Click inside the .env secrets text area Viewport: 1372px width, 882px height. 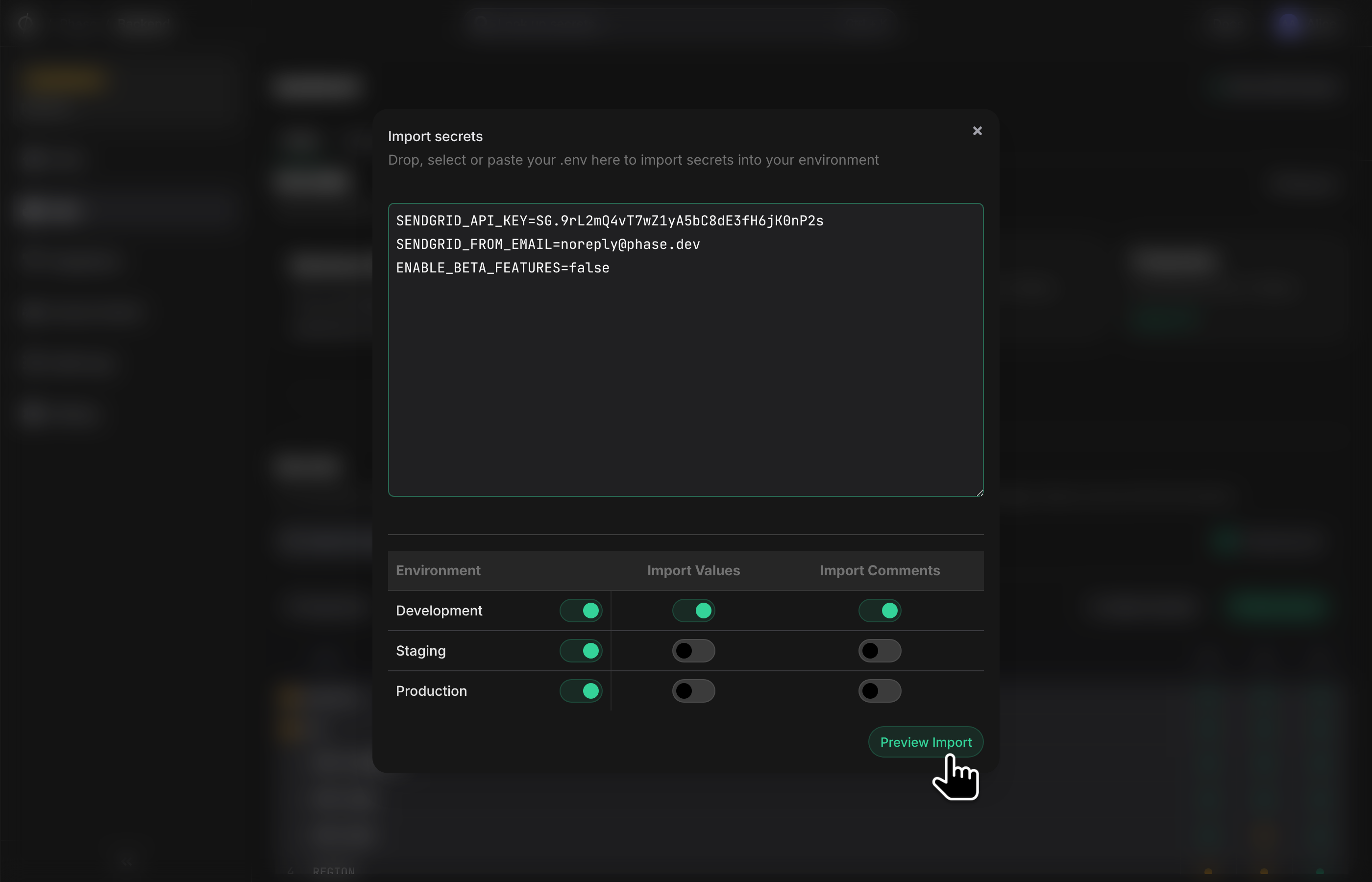pyautogui.click(x=686, y=349)
